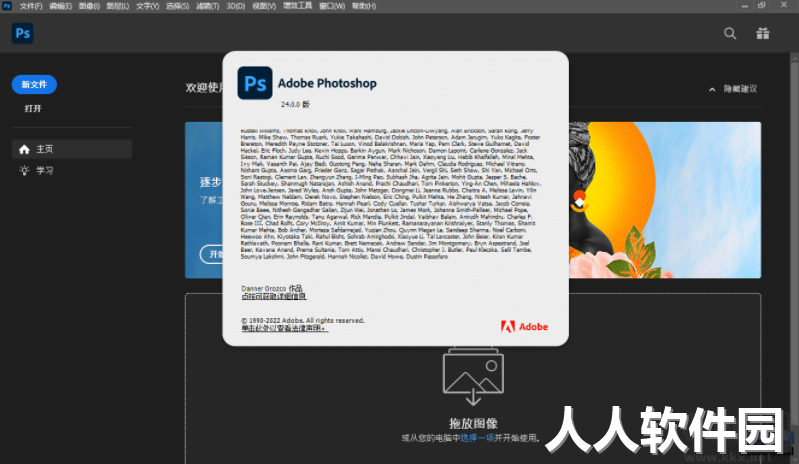Image resolution: width=799 pixels, height=464 pixels.
Task: Open the 窗口(W) menu
Action: pos(332,6)
